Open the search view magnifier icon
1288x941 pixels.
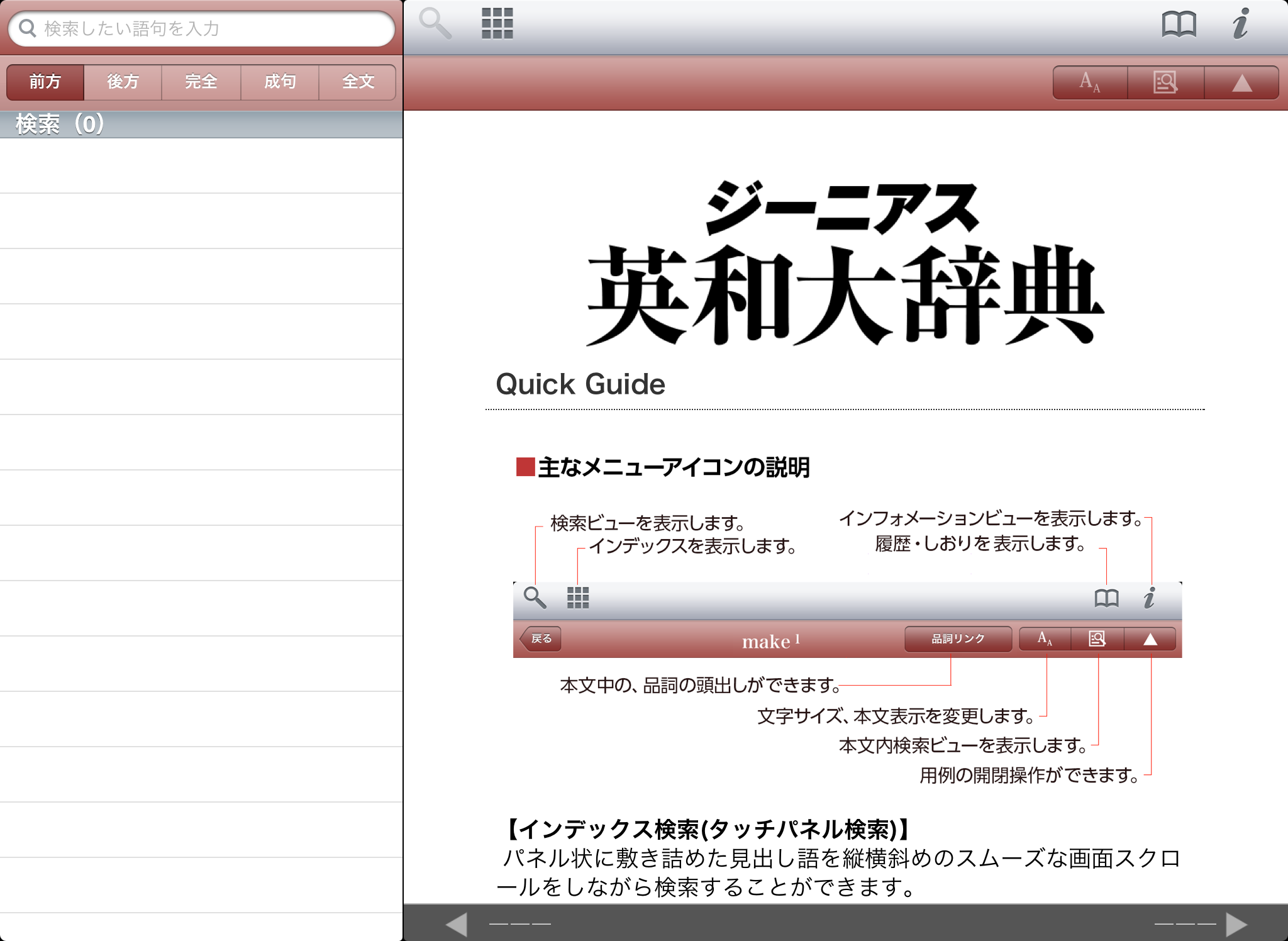(435, 24)
